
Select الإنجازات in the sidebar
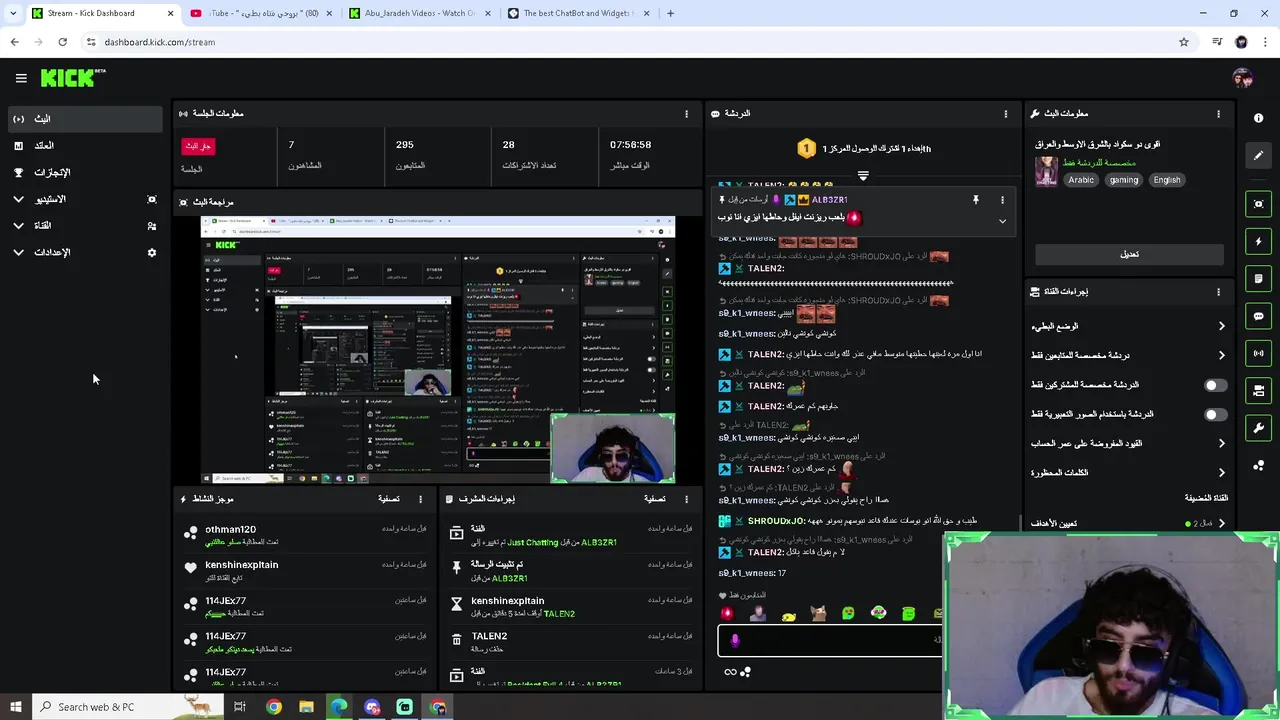click(84, 172)
